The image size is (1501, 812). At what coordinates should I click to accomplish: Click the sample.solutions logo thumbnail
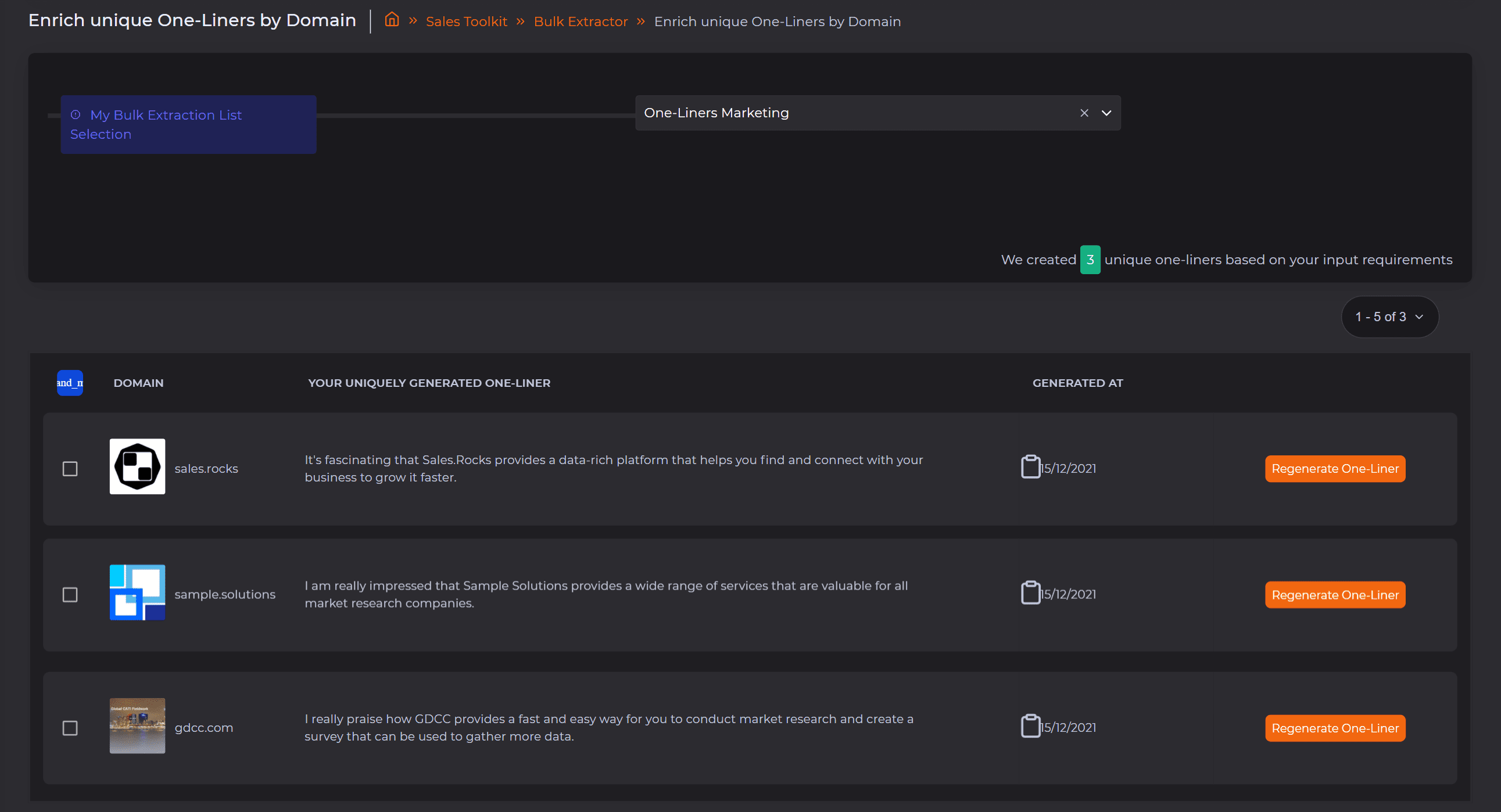click(138, 592)
